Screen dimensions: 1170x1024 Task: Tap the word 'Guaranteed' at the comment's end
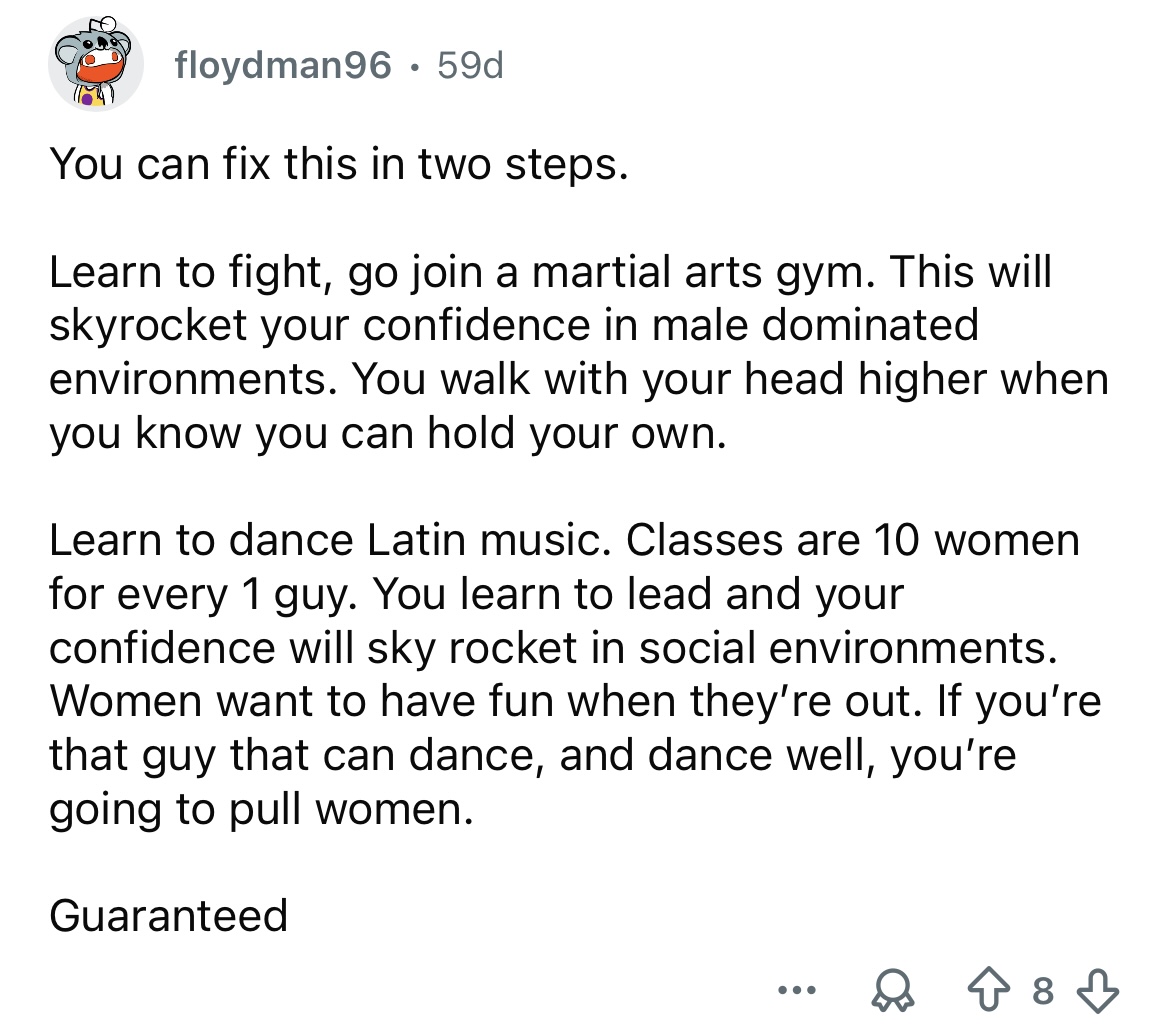[169, 916]
